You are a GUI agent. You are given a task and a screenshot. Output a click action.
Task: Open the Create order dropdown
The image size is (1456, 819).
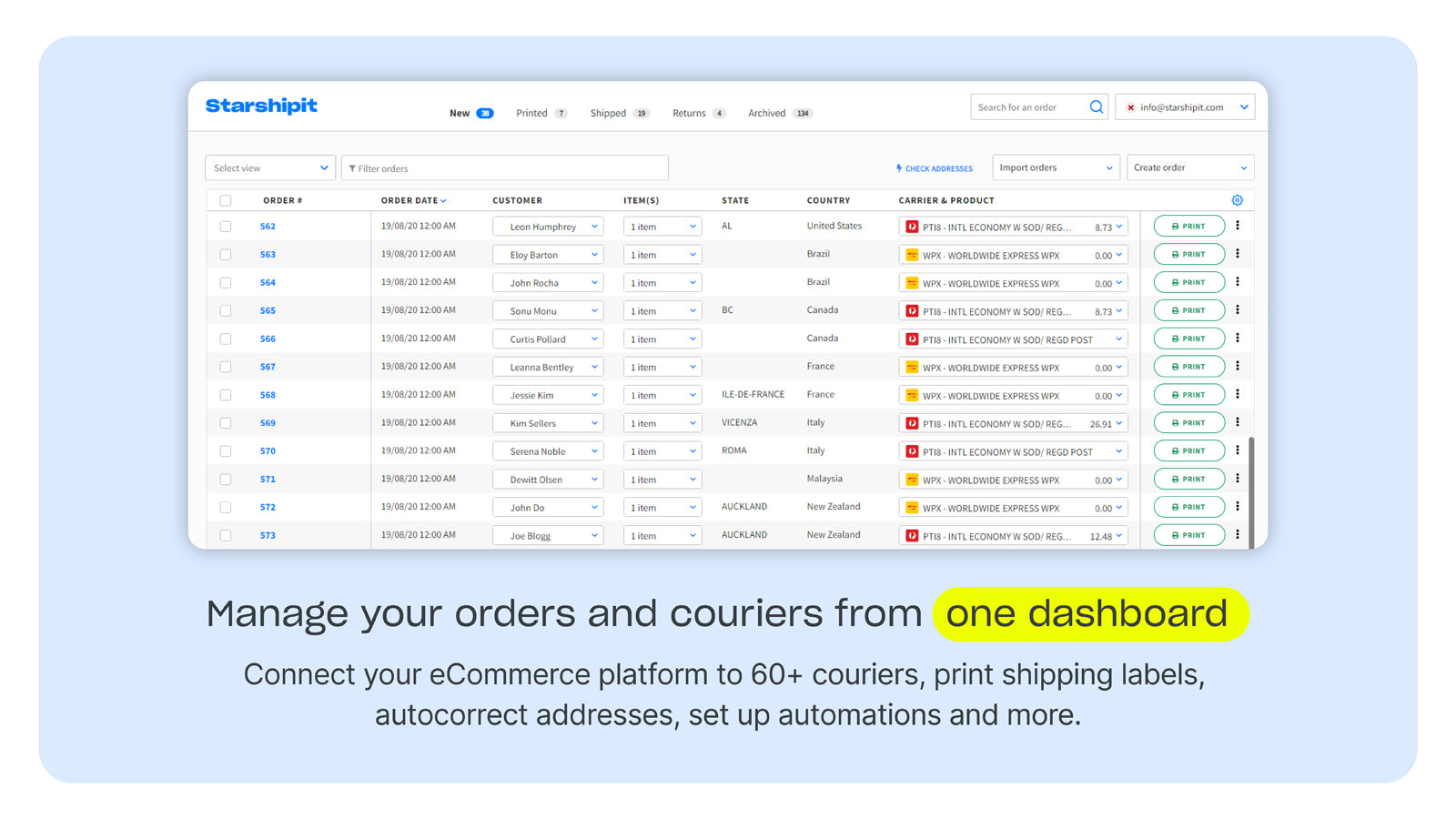[x=1190, y=167]
